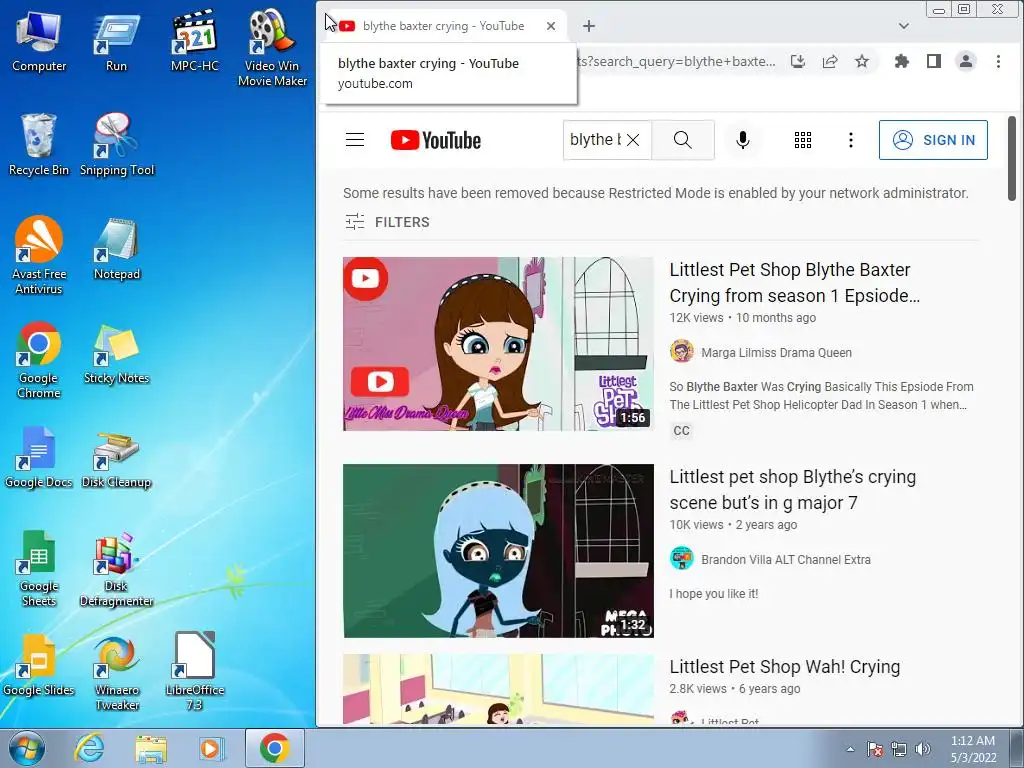Open Blythe Baxter Crying season 1 thumbnail

coord(498,344)
